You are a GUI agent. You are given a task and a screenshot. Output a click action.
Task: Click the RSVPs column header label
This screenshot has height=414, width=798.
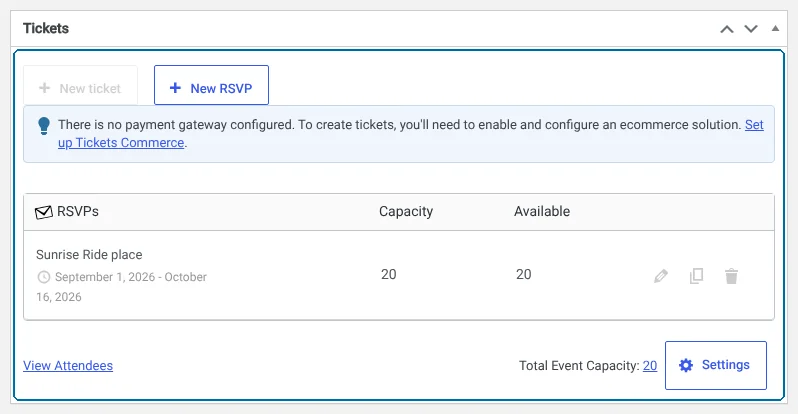(78, 211)
